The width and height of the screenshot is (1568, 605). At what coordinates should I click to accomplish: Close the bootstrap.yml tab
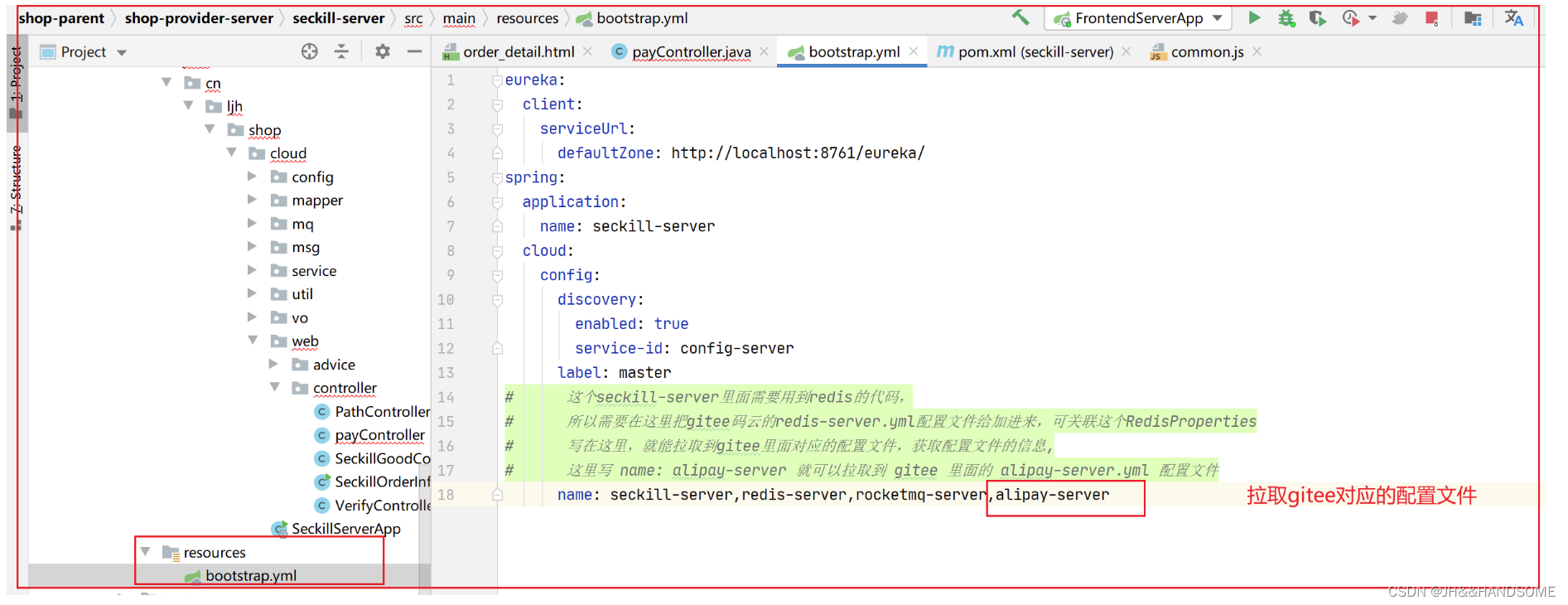tap(913, 51)
